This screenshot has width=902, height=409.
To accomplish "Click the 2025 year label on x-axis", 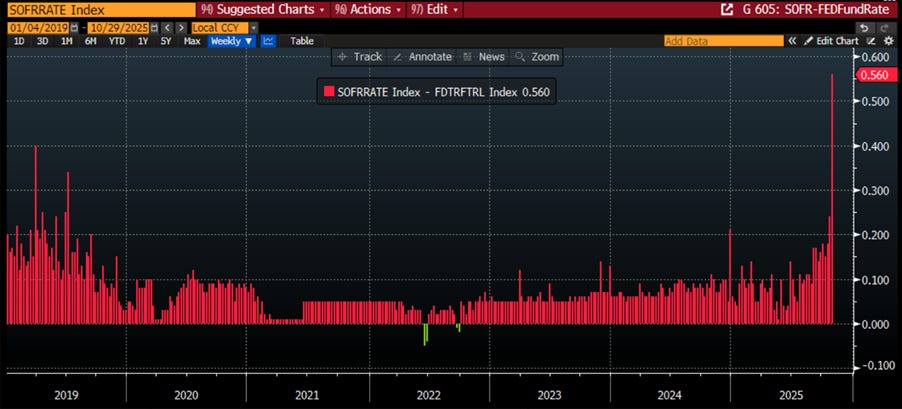I will click(791, 395).
